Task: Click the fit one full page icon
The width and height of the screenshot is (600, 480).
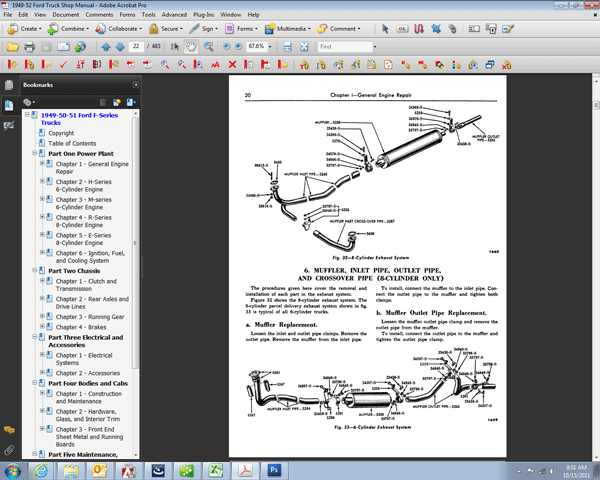Action: (304, 47)
